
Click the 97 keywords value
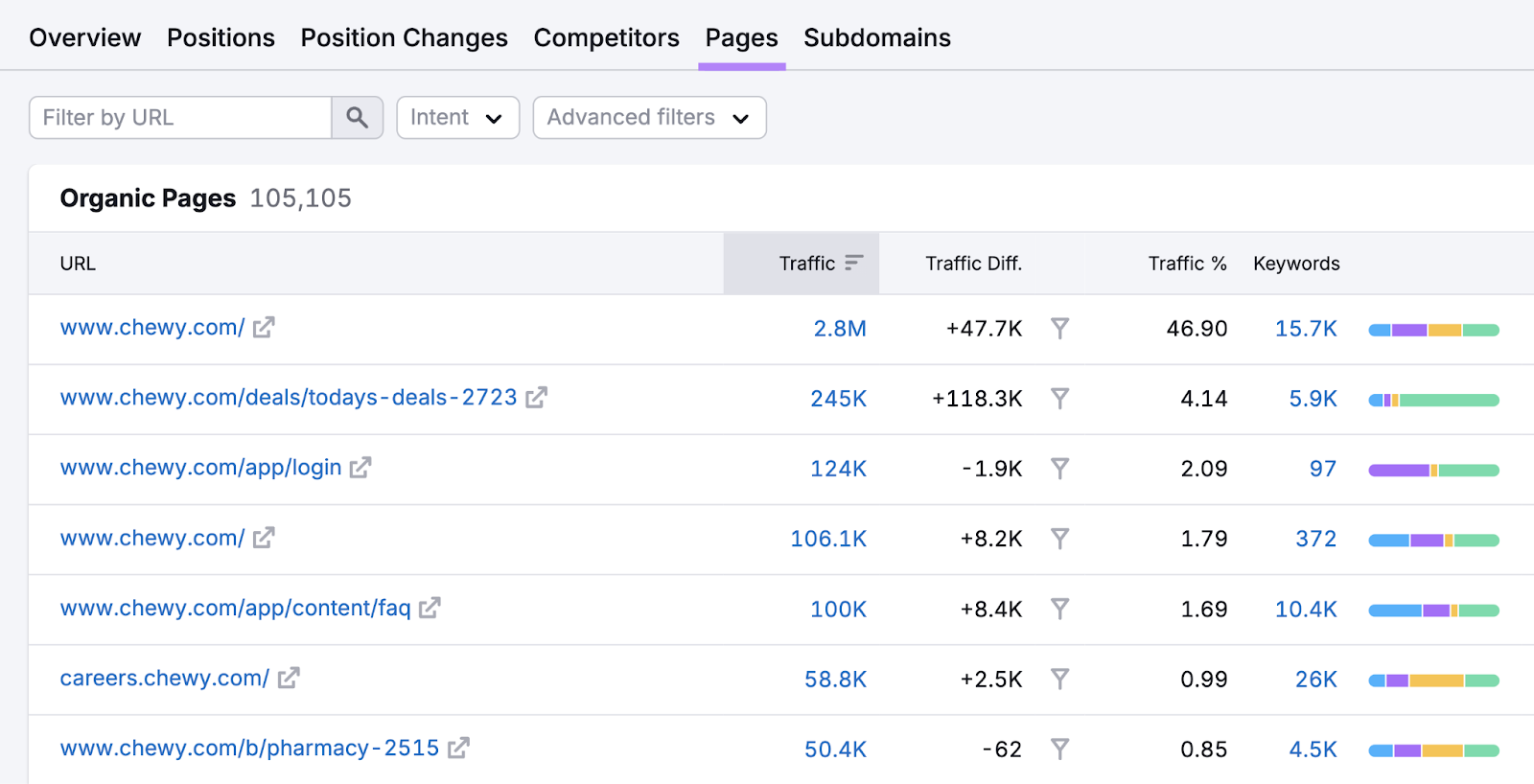click(x=1323, y=469)
